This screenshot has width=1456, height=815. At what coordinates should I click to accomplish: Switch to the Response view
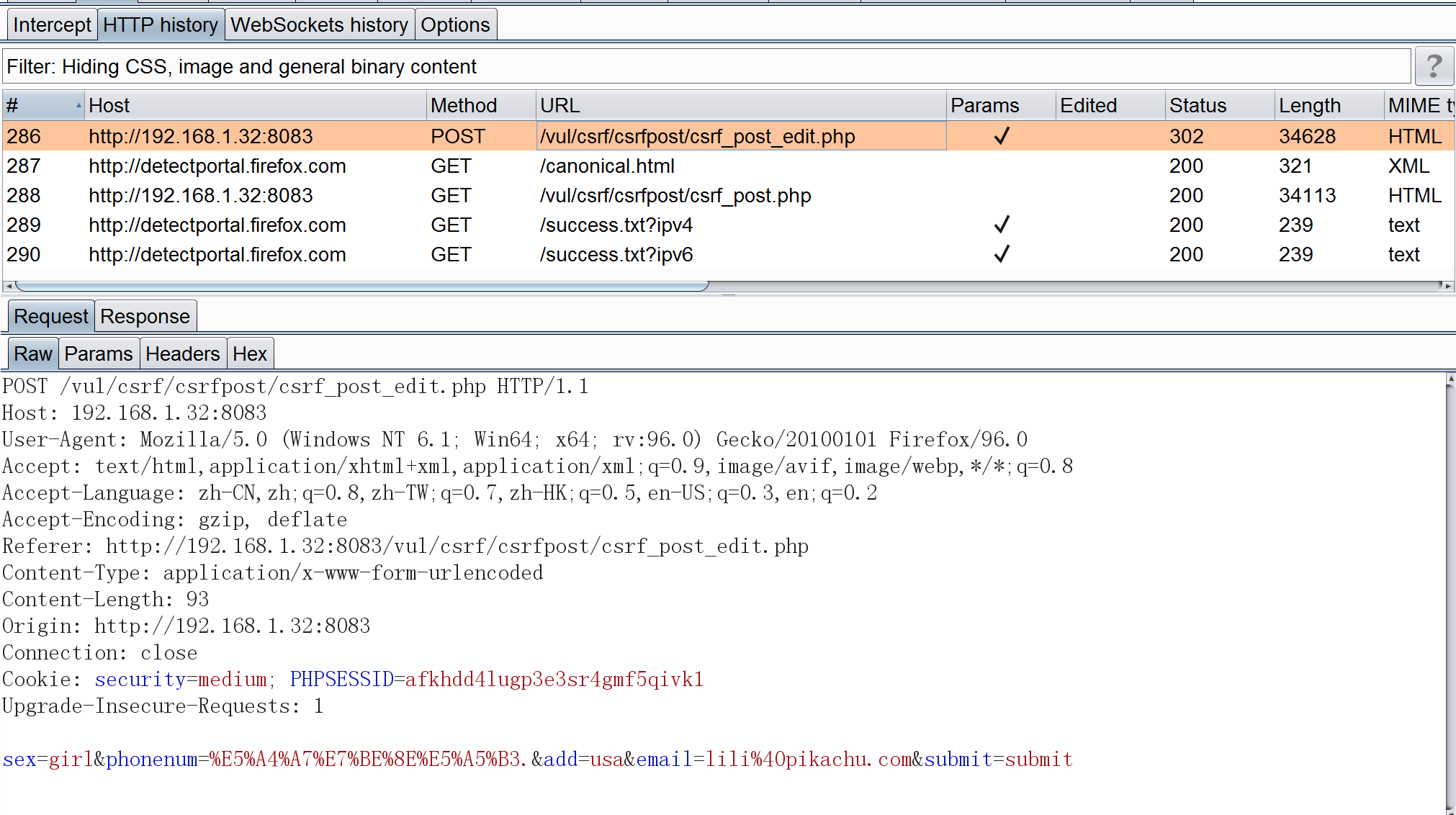pyautogui.click(x=145, y=315)
